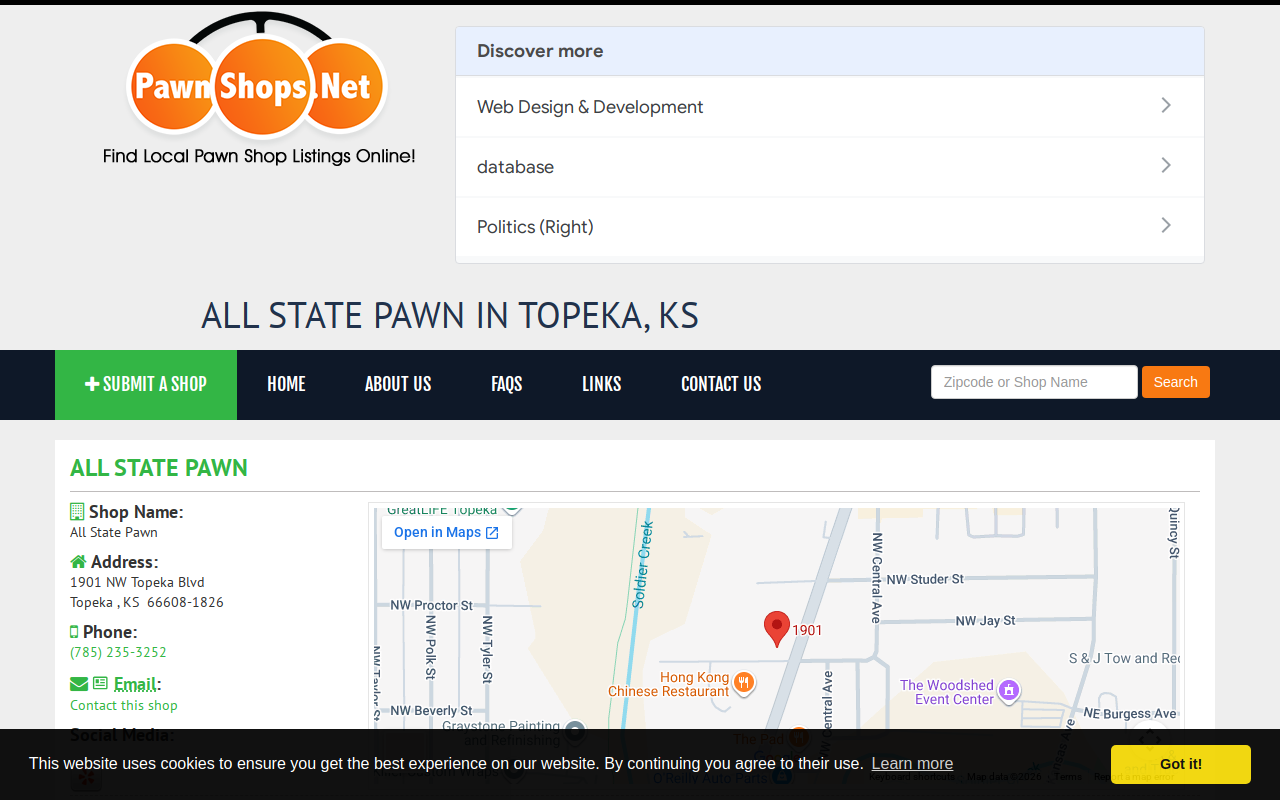
Task: Click Topeka, KS 66608-1826 text
Action: pos(147,602)
